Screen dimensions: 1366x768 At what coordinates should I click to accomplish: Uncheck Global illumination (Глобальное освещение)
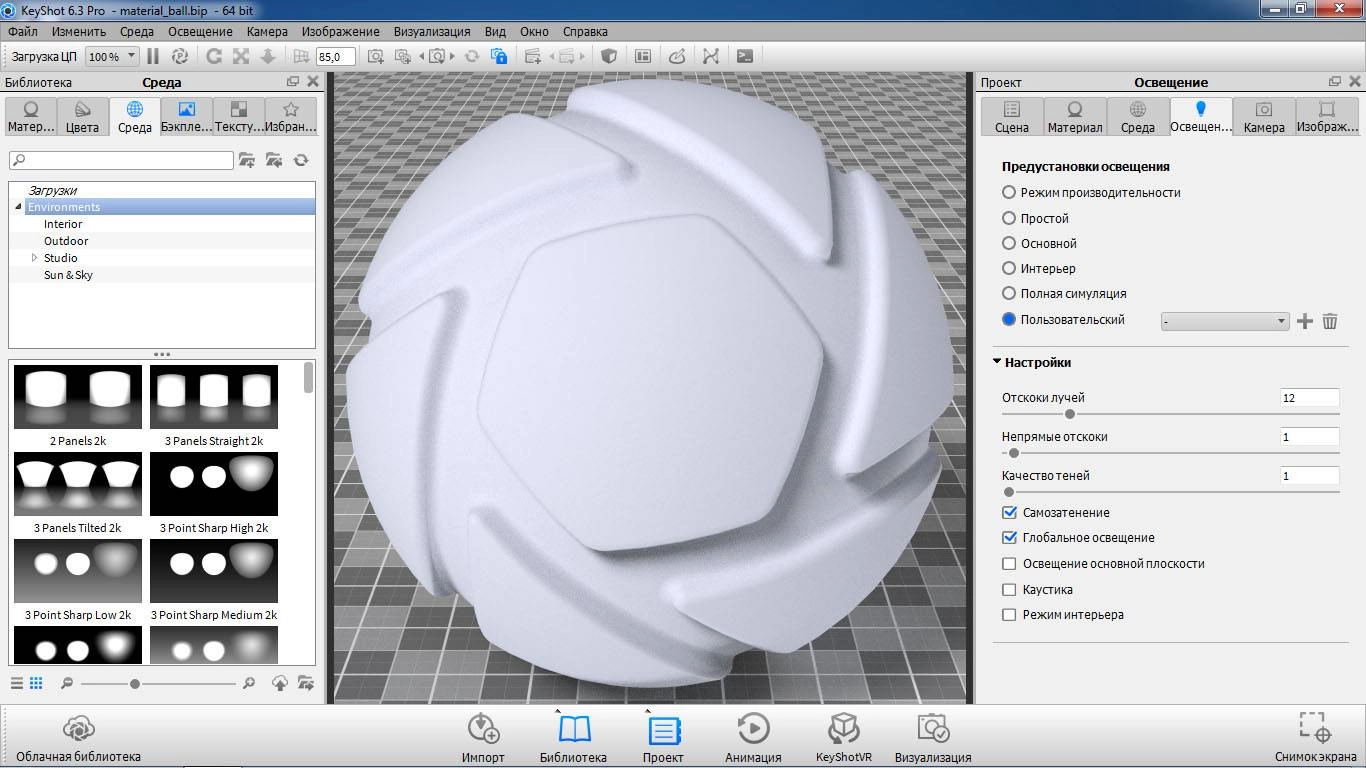(1009, 537)
